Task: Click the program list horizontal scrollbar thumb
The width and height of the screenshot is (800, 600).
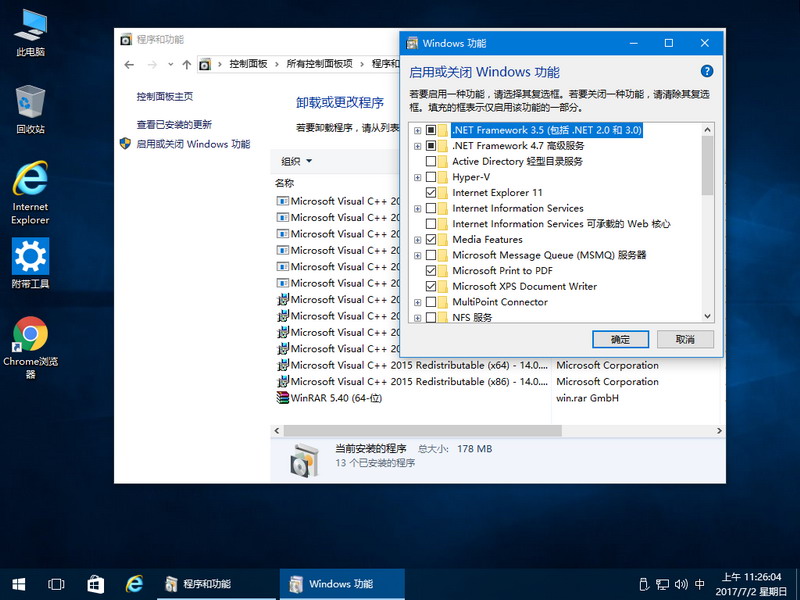Action: [422, 431]
